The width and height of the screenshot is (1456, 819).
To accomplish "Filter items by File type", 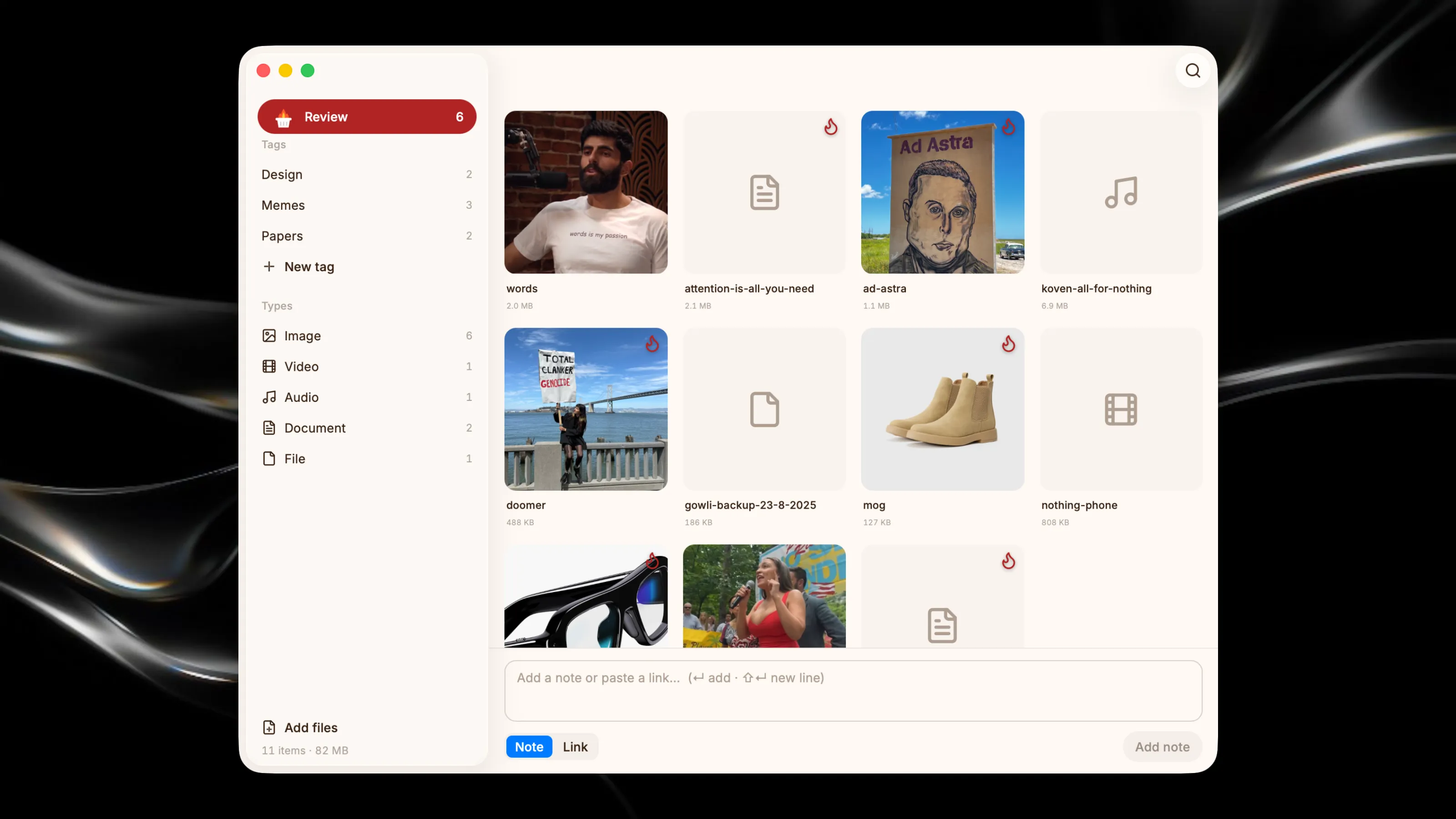I will click(x=367, y=458).
